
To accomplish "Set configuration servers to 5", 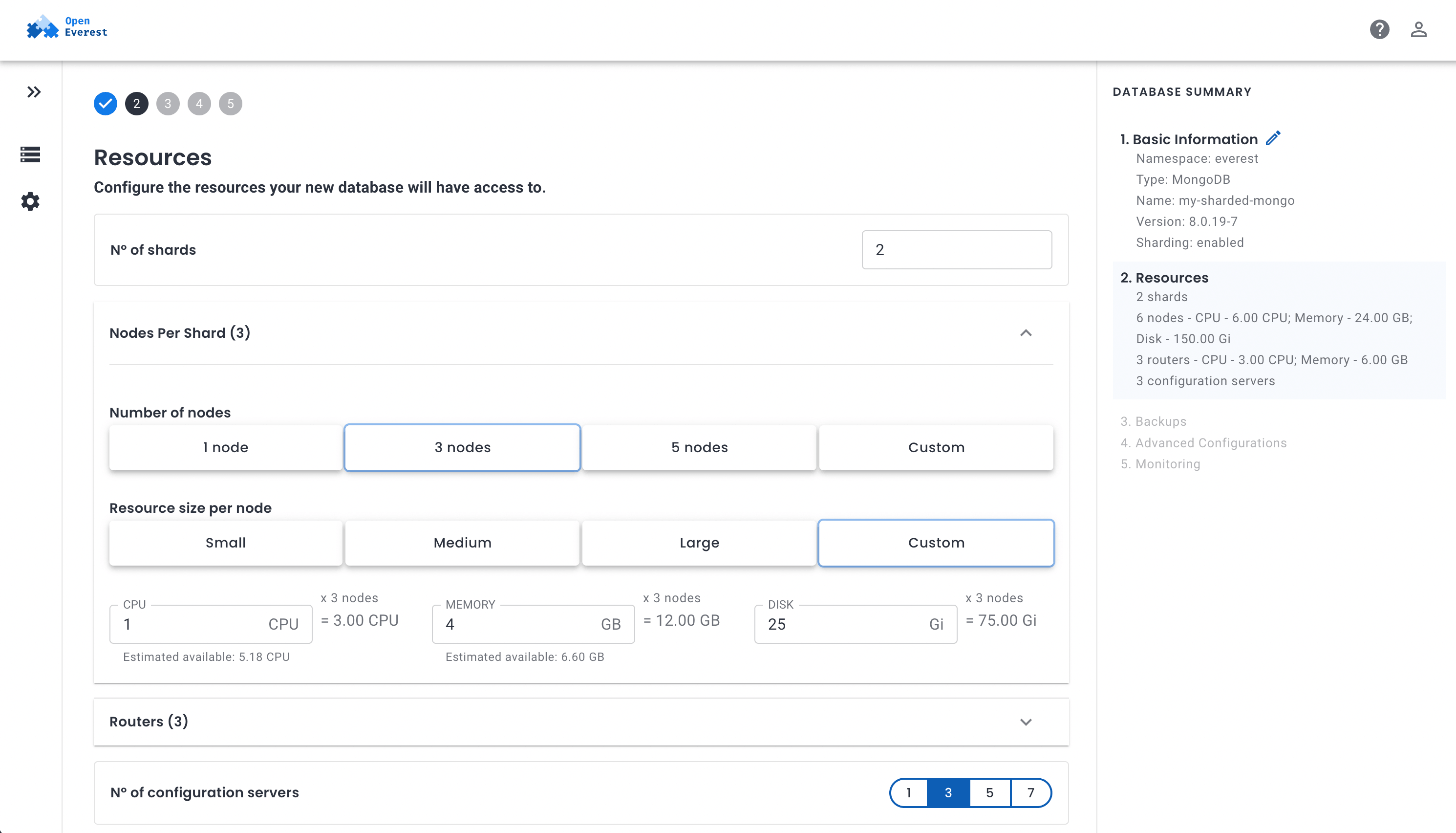I will [x=989, y=793].
